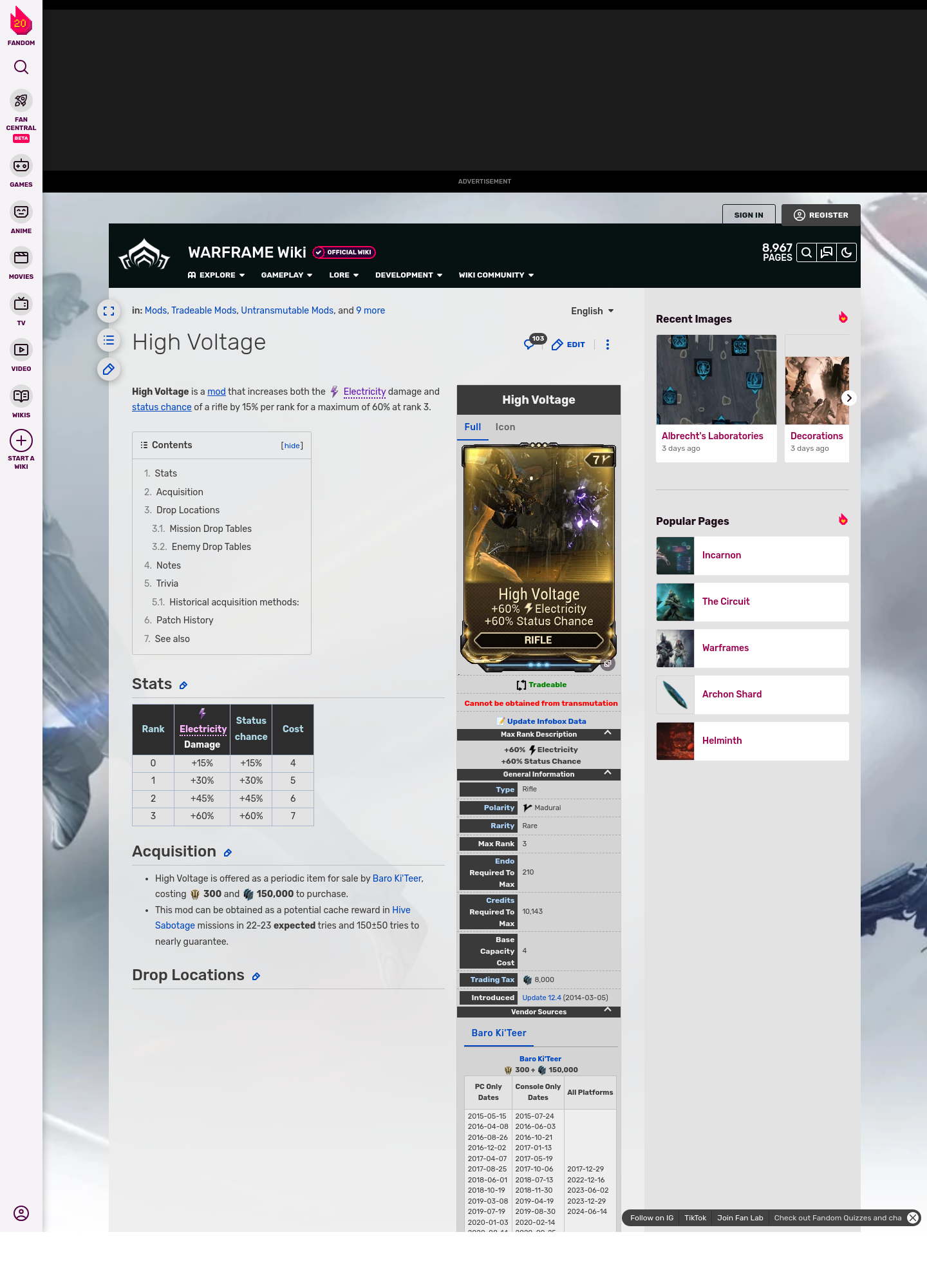
Task: Jump to Patch History in Contents
Action: click(185, 620)
